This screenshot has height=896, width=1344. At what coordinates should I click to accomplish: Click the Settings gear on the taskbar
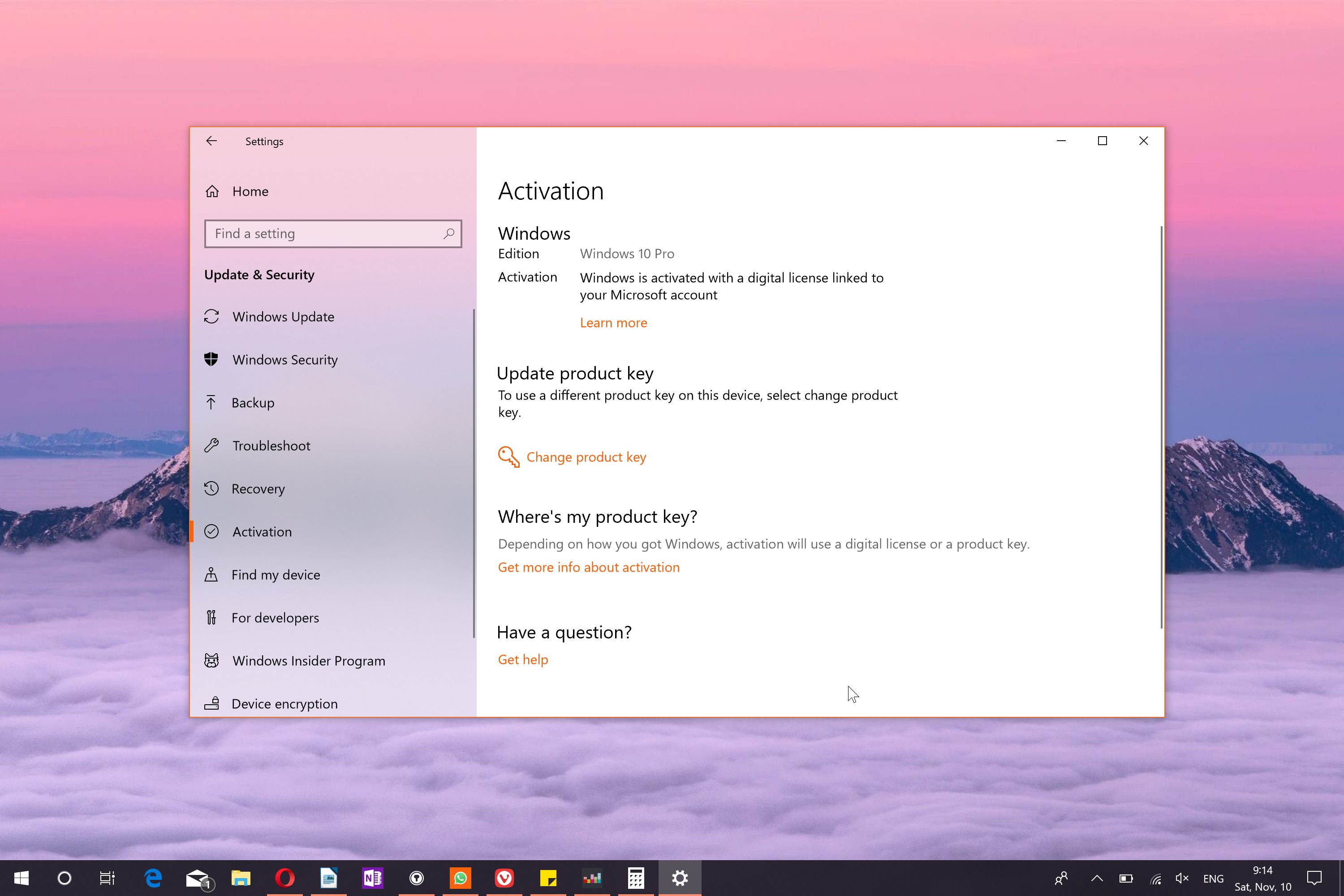coord(680,878)
